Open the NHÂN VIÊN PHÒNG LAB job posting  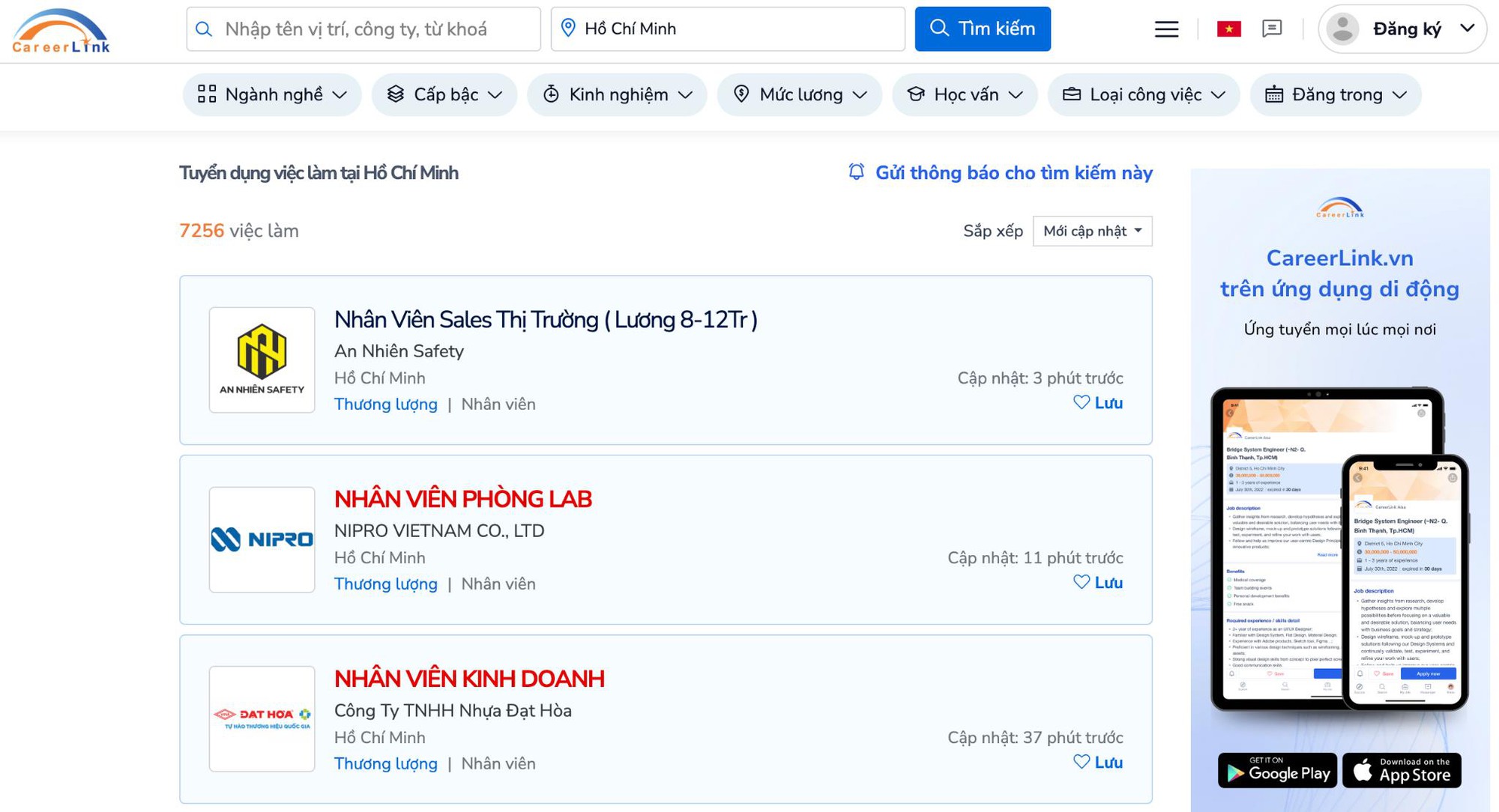pyautogui.click(x=463, y=498)
